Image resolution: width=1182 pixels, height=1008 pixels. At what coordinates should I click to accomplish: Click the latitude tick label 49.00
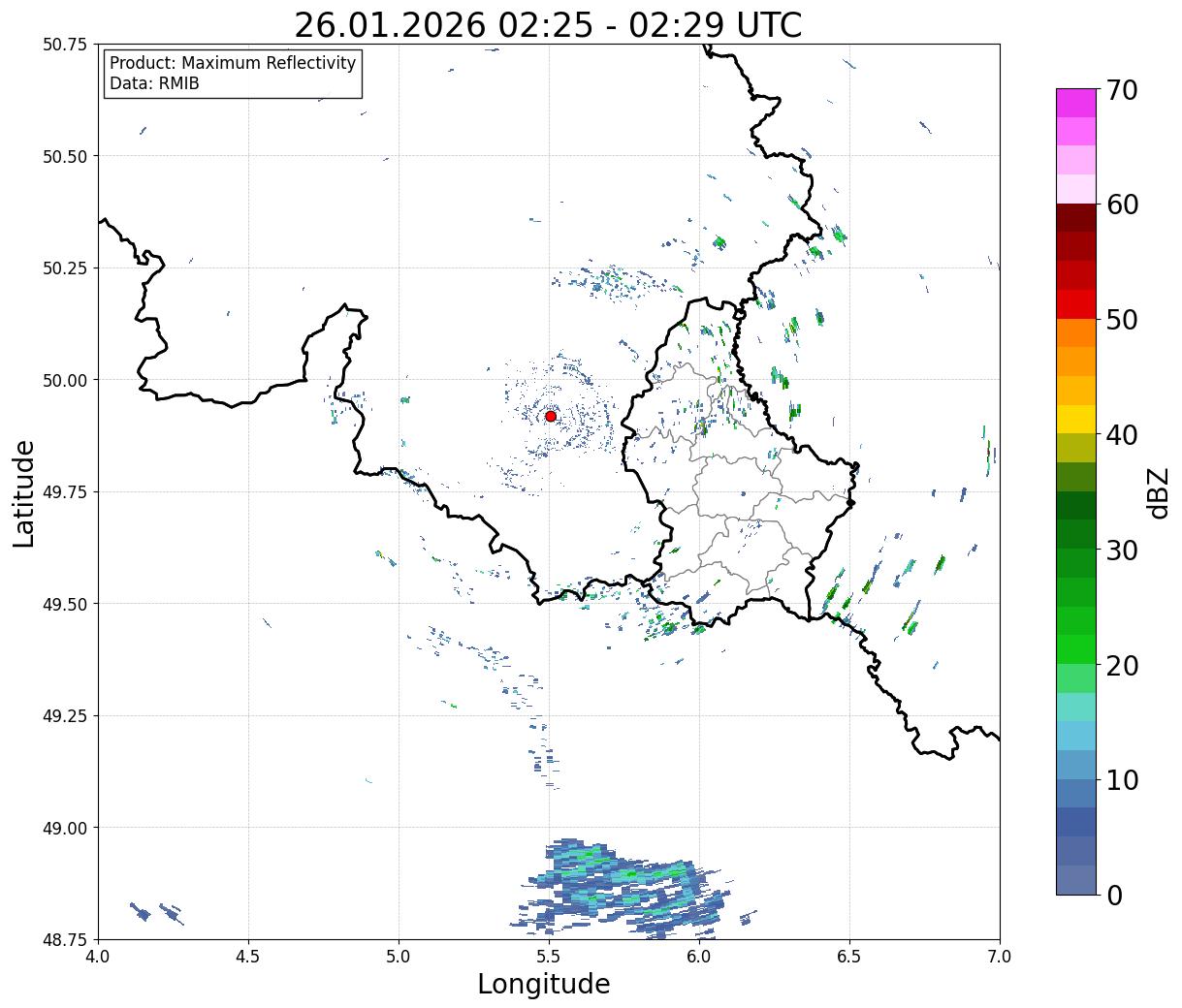(x=65, y=828)
